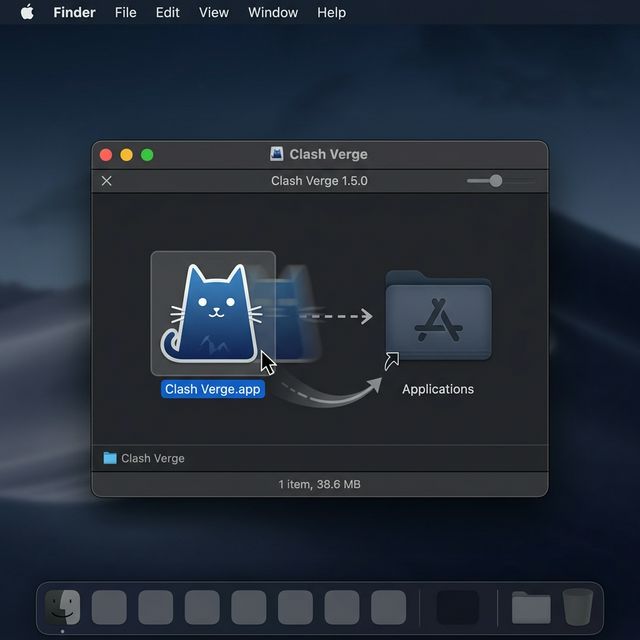
Task: Click the Clash Verge disk icon in title bar
Action: [277, 154]
